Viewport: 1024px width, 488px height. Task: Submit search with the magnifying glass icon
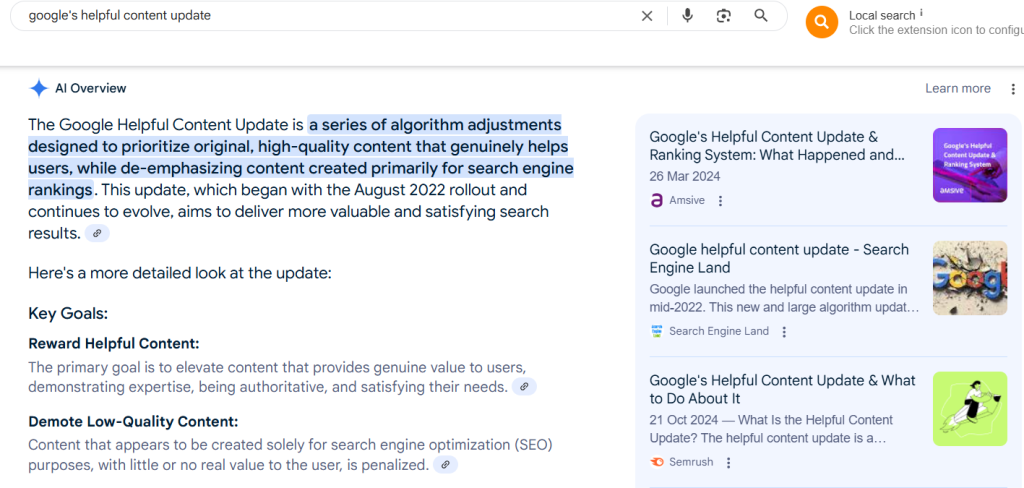coord(761,16)
